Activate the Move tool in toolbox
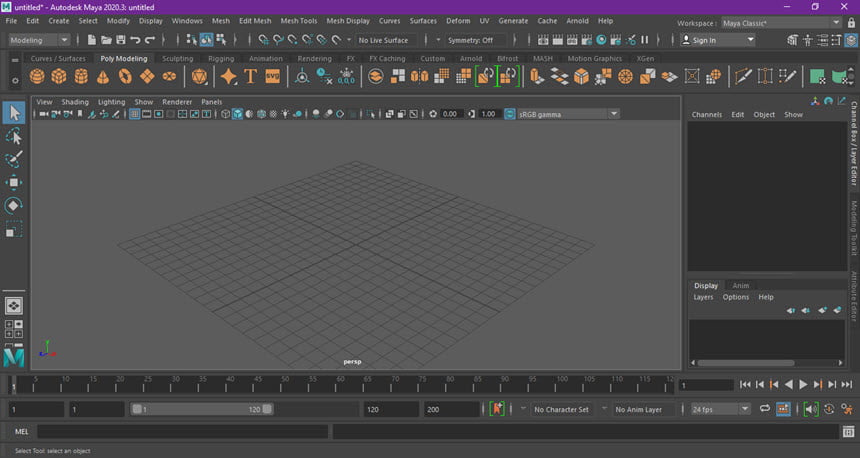Viewport: 860px width, 458px height. (14, 182)
